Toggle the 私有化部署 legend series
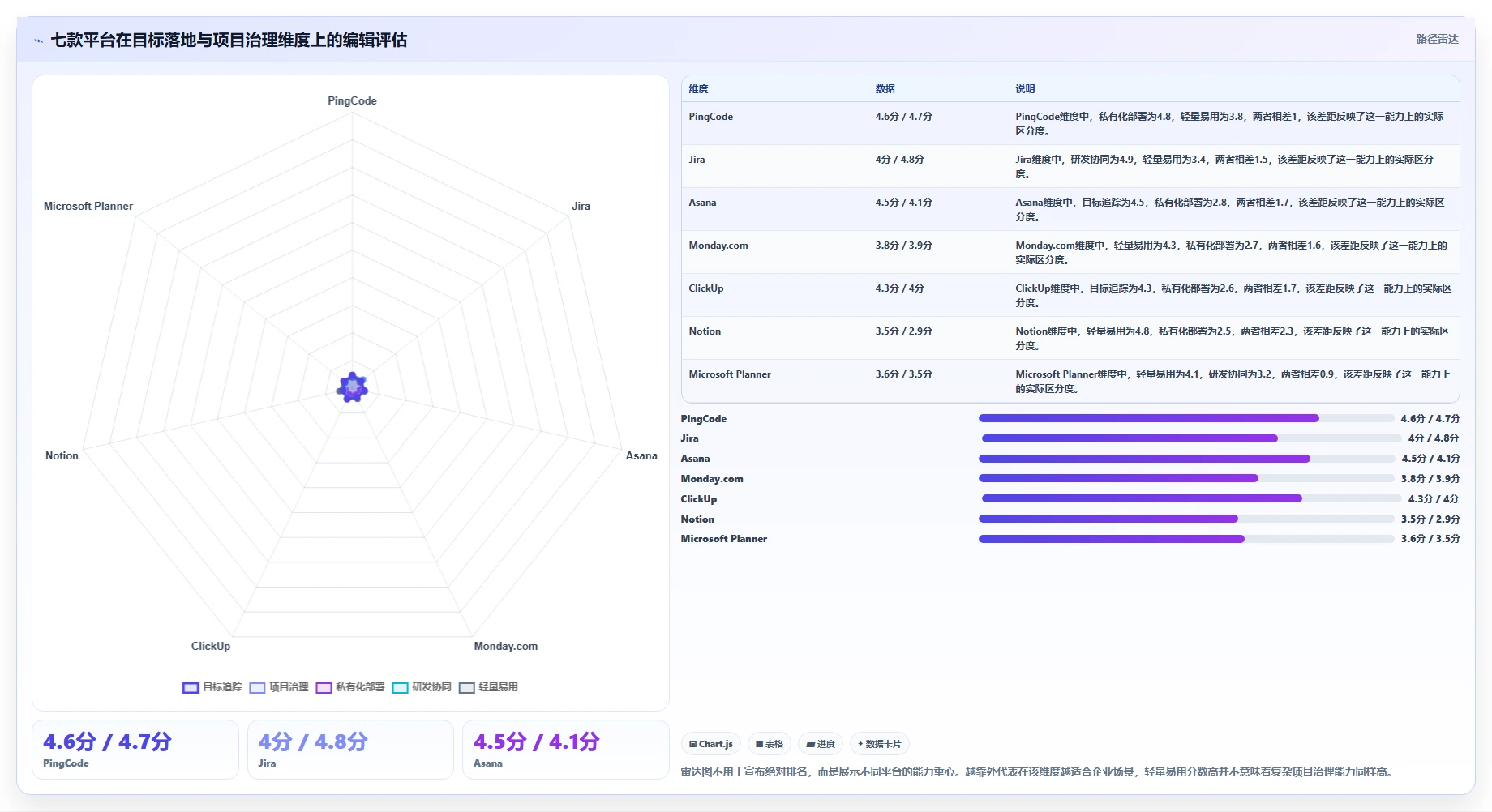This screenshot has height=812, width=1492. point(350,687)
